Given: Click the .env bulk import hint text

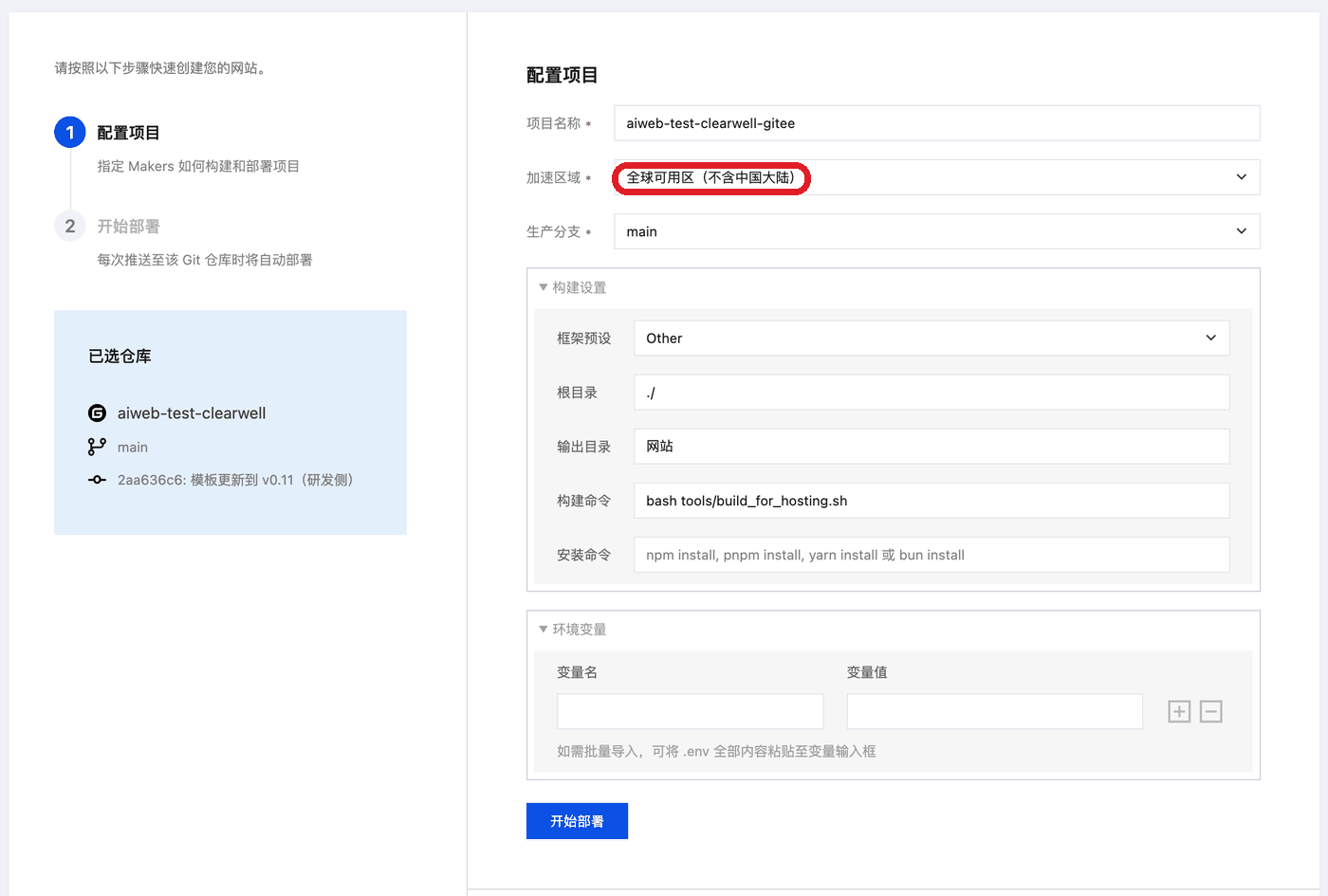Looking at the screenshot, I should pos(716,751).
